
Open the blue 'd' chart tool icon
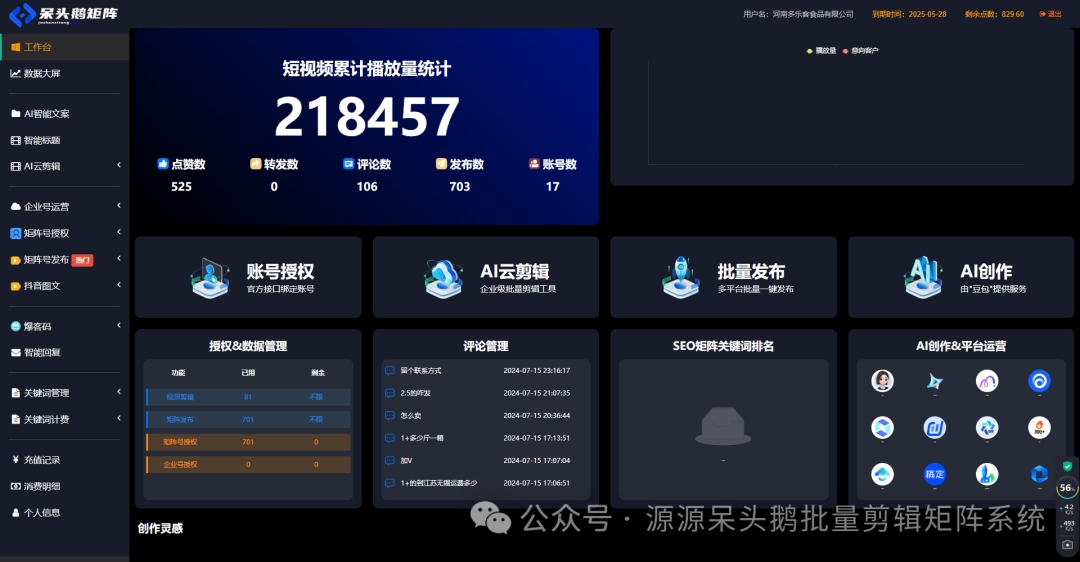935,428
